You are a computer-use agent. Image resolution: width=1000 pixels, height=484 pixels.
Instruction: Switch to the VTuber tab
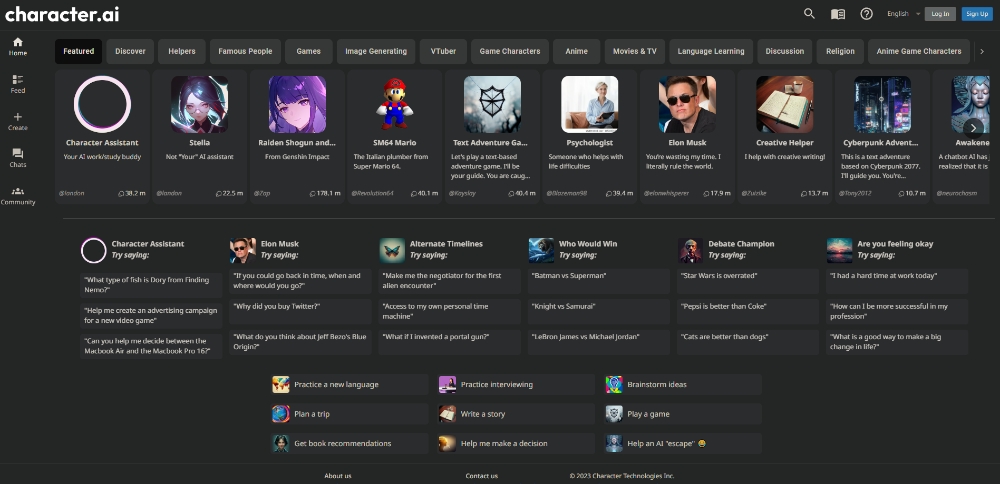tap(443, 51)
